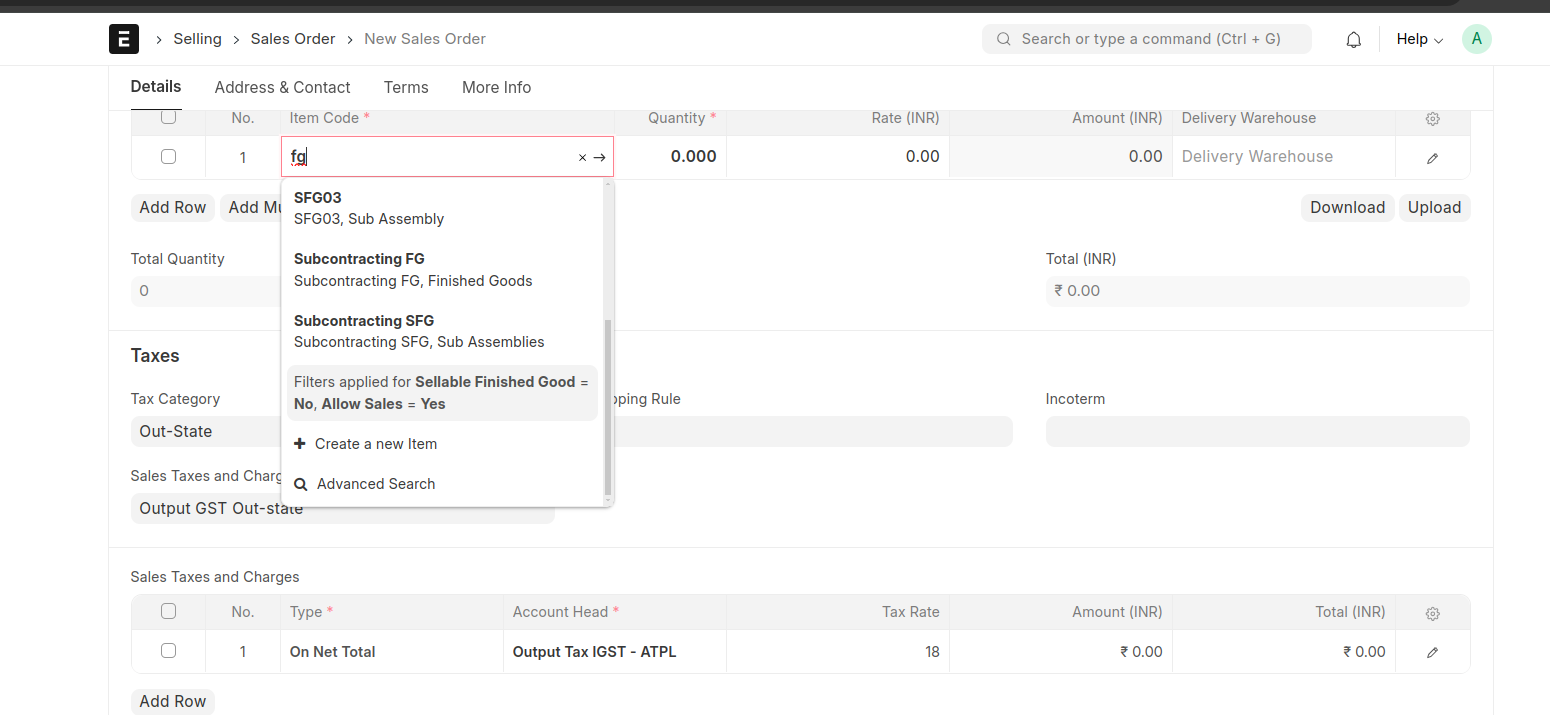Viewport: 1550px width, 715px height.
Task: Click the ERPNext home logo icon
Action: click(x=124, y=39)
